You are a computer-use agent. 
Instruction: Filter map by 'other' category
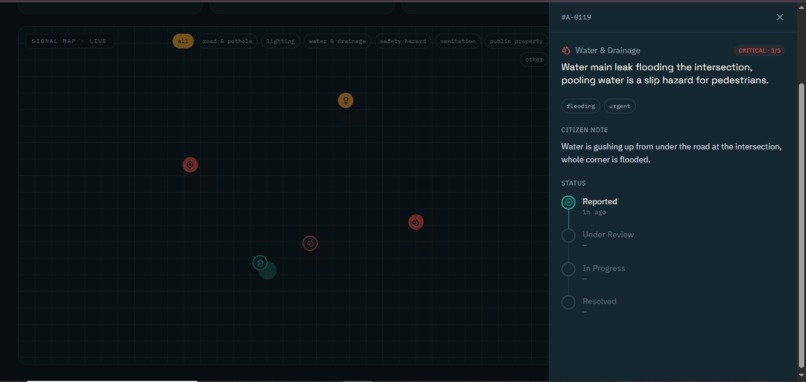[534, 60]
